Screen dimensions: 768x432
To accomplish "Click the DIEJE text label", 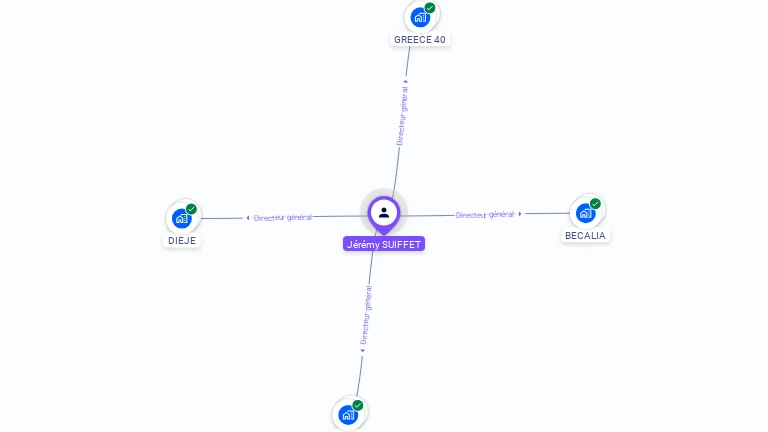I will pyautogui.click(x=182, y=240).
